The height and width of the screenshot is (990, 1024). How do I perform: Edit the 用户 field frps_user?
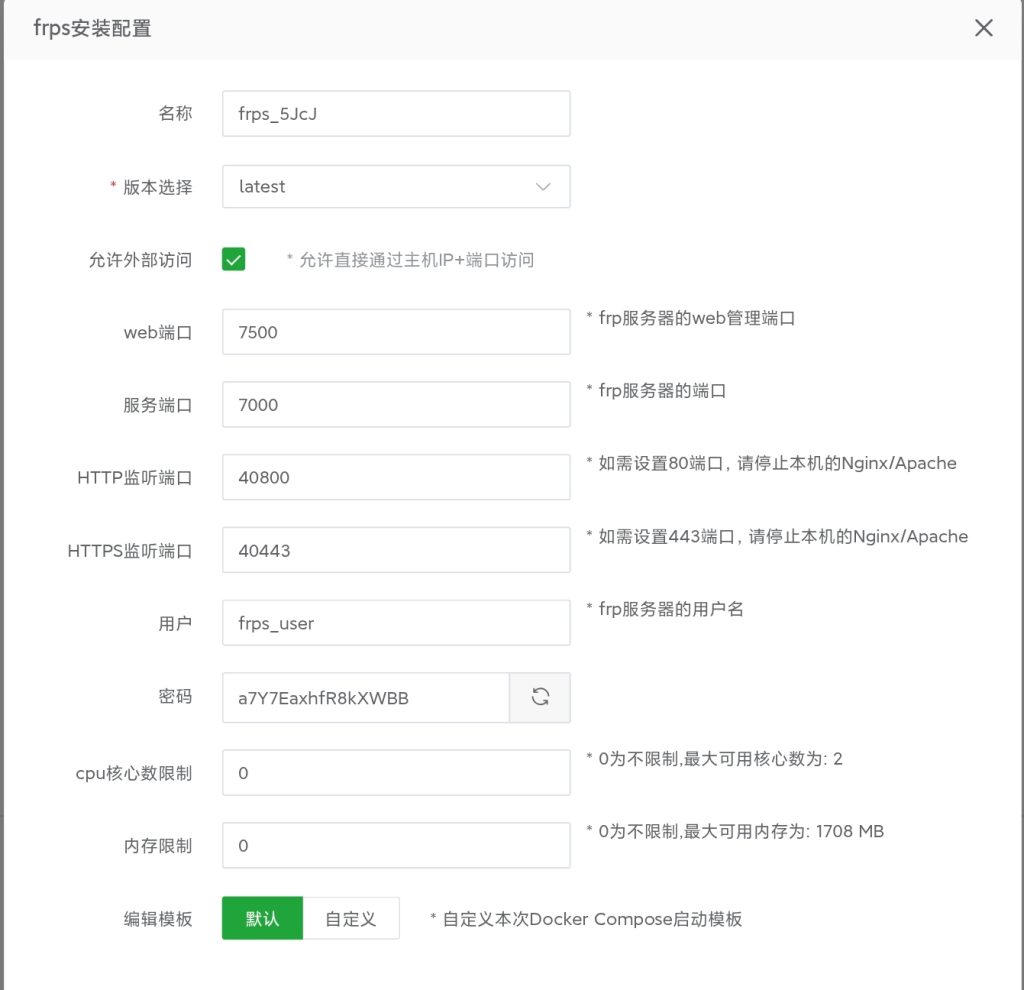point(396,623)
